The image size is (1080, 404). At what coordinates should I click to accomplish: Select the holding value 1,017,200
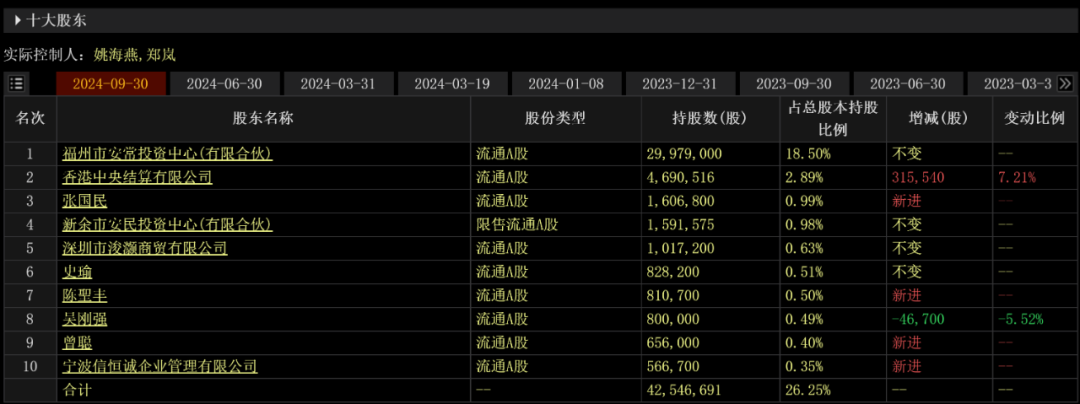pyautogui.click(x=681, y=248)
